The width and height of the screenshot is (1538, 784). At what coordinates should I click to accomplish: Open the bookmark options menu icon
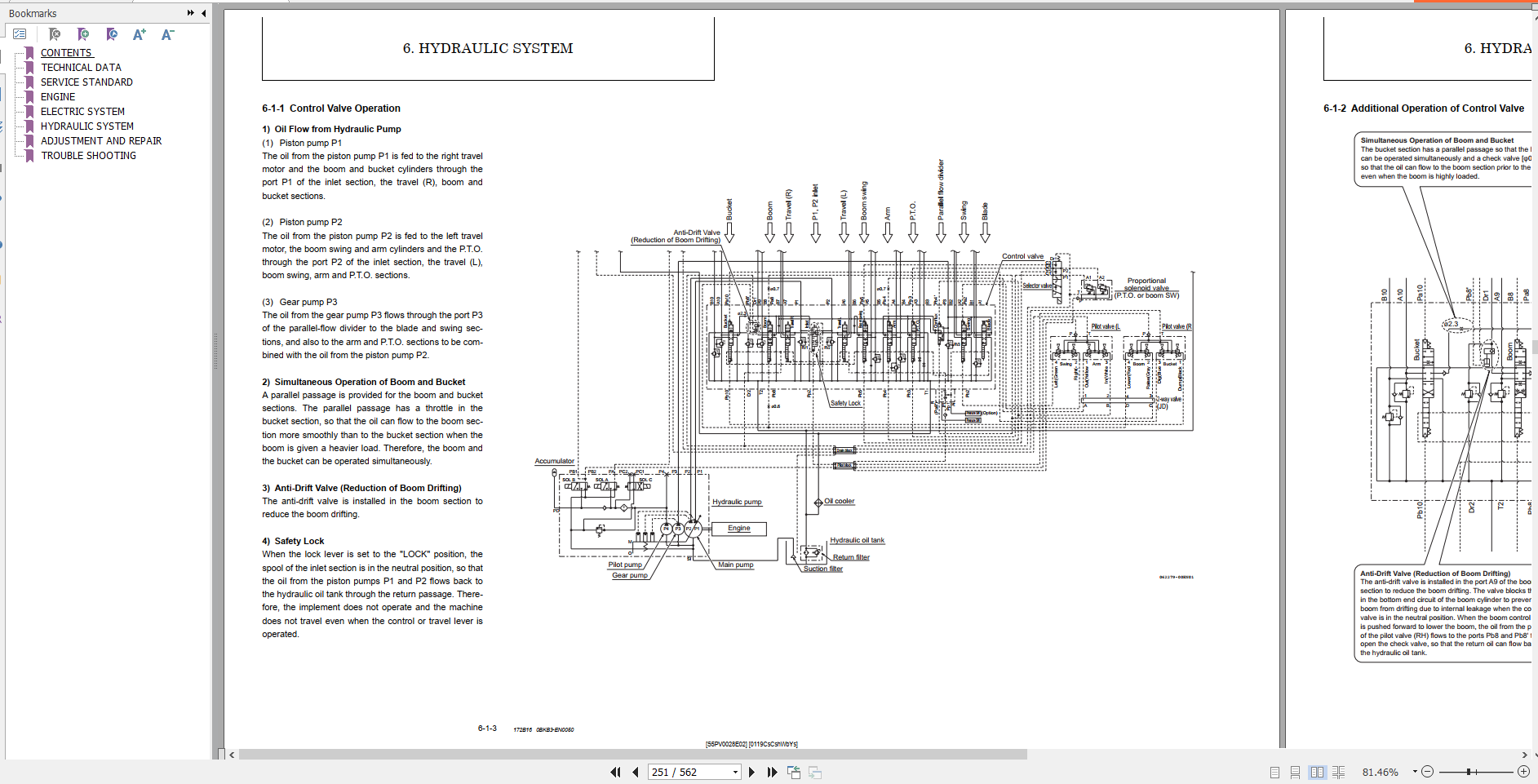click(20, 34)
